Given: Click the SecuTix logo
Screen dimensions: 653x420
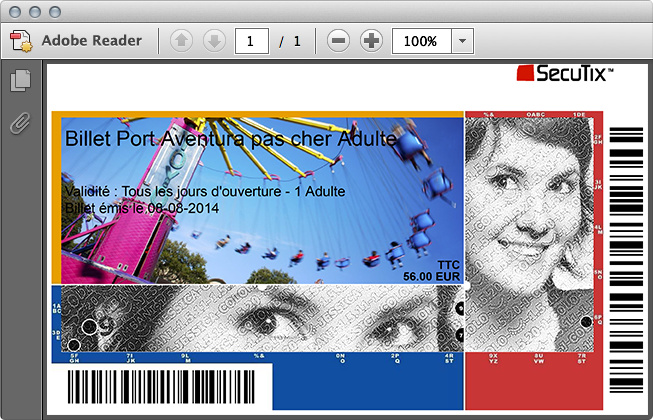Looking at the screenshot, I should [x=565, y=73].
